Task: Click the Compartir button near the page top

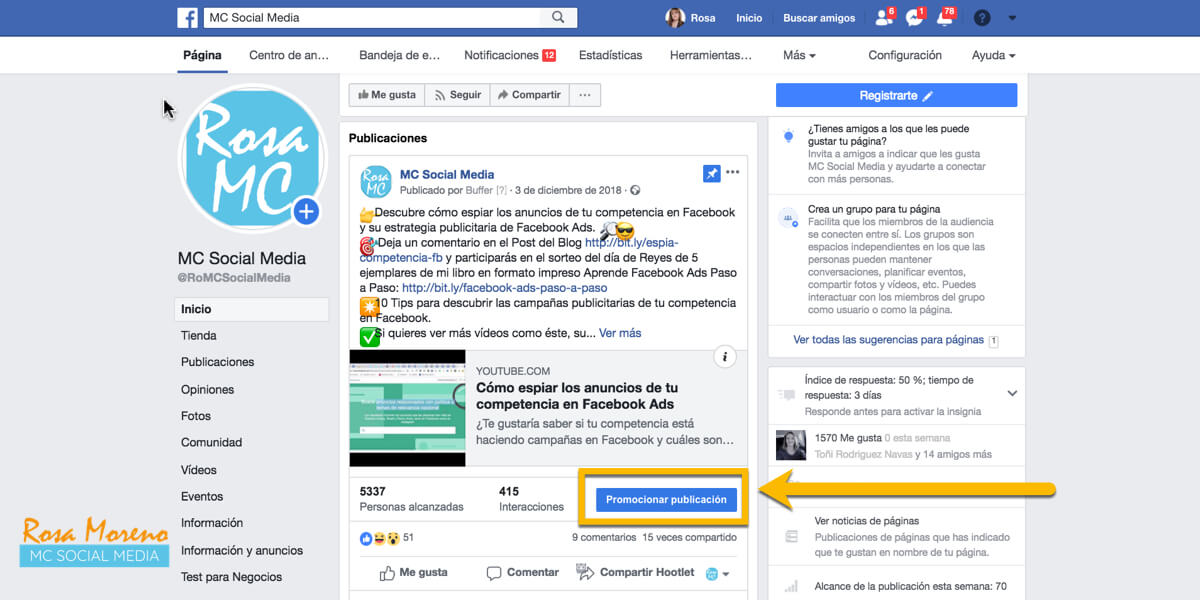Action: tap(529, 95)
